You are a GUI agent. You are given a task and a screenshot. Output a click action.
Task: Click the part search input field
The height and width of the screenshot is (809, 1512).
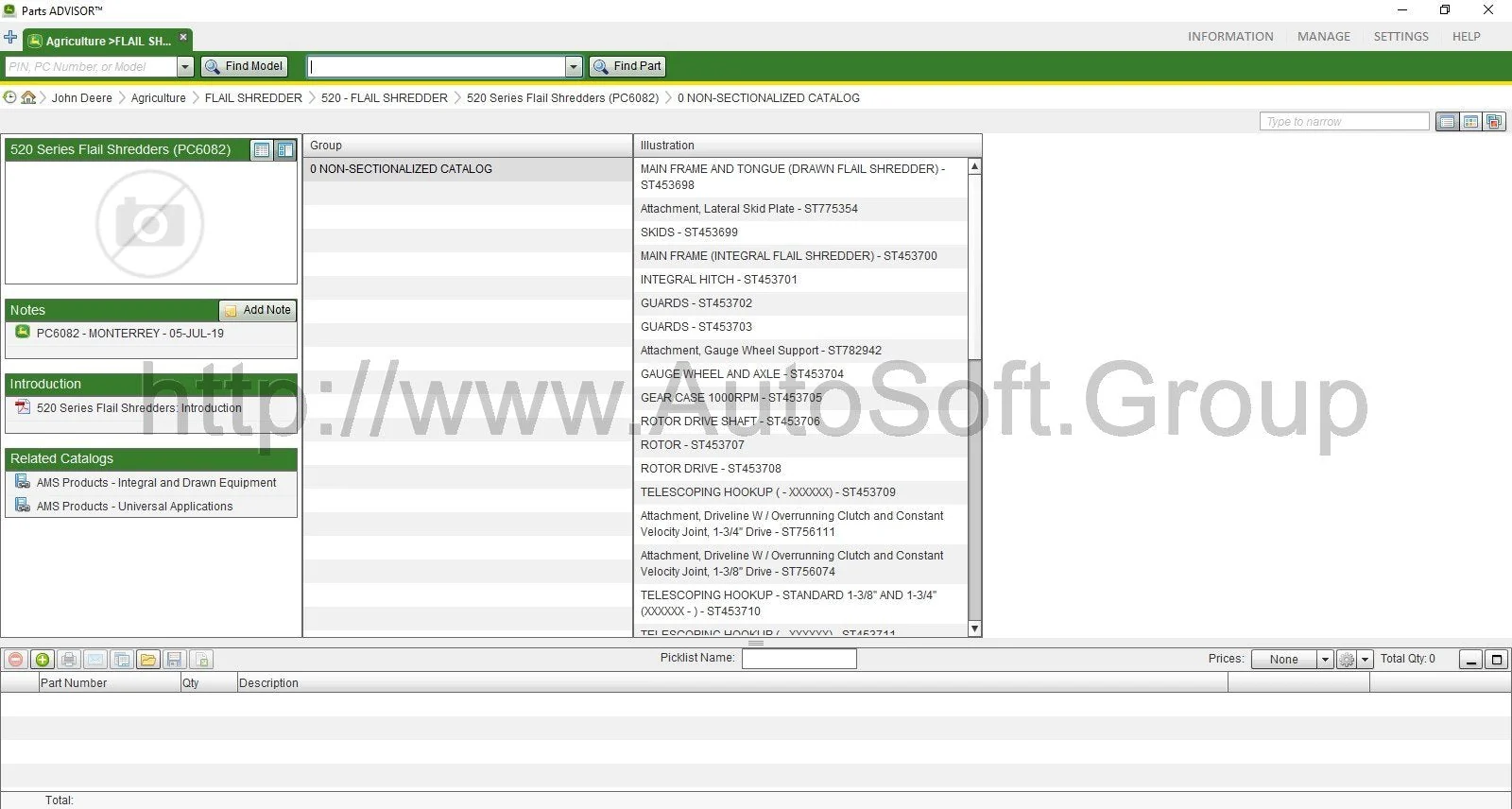(436, 67)
